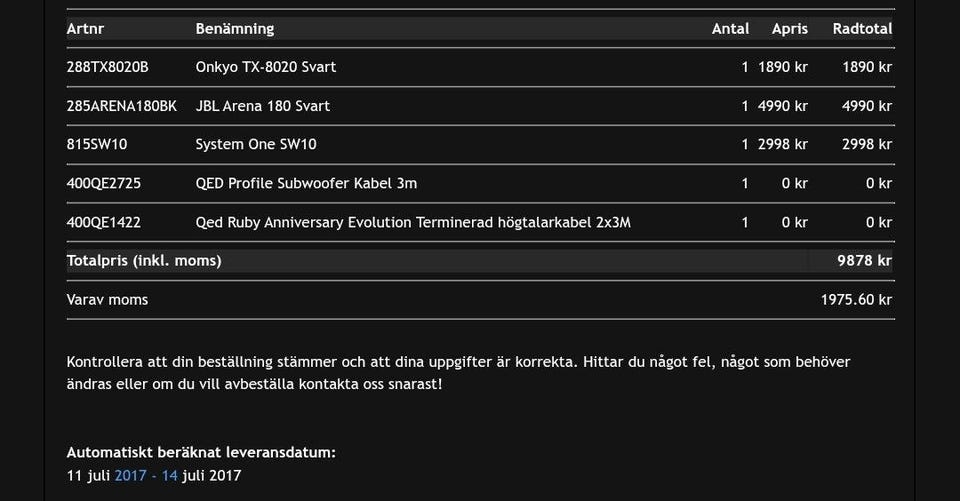Click the blue '2017 - 14' date link

[x=145, y=475]
